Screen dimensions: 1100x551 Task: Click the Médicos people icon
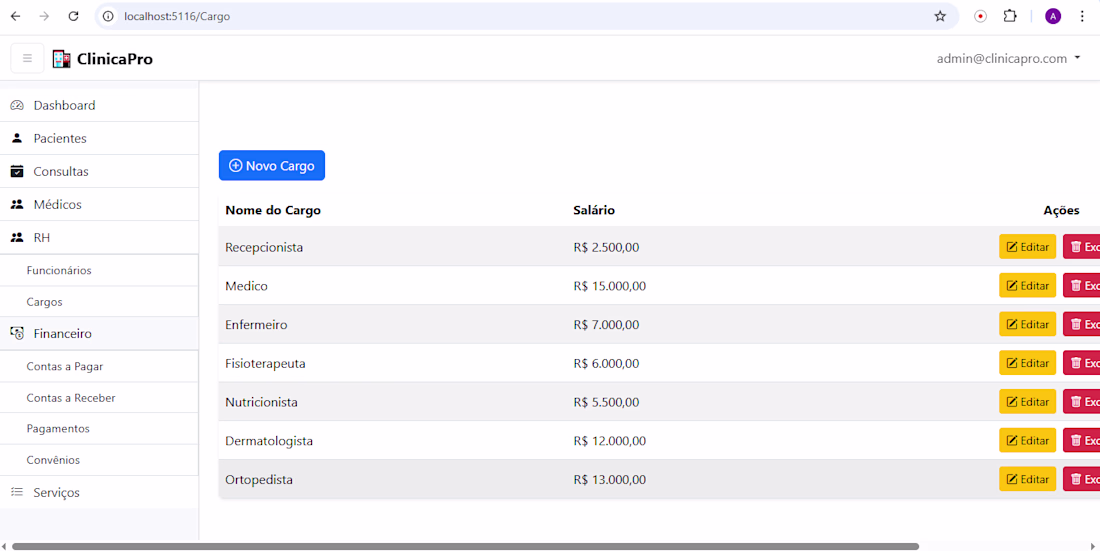pyautogui.click(x=18, y=204)
